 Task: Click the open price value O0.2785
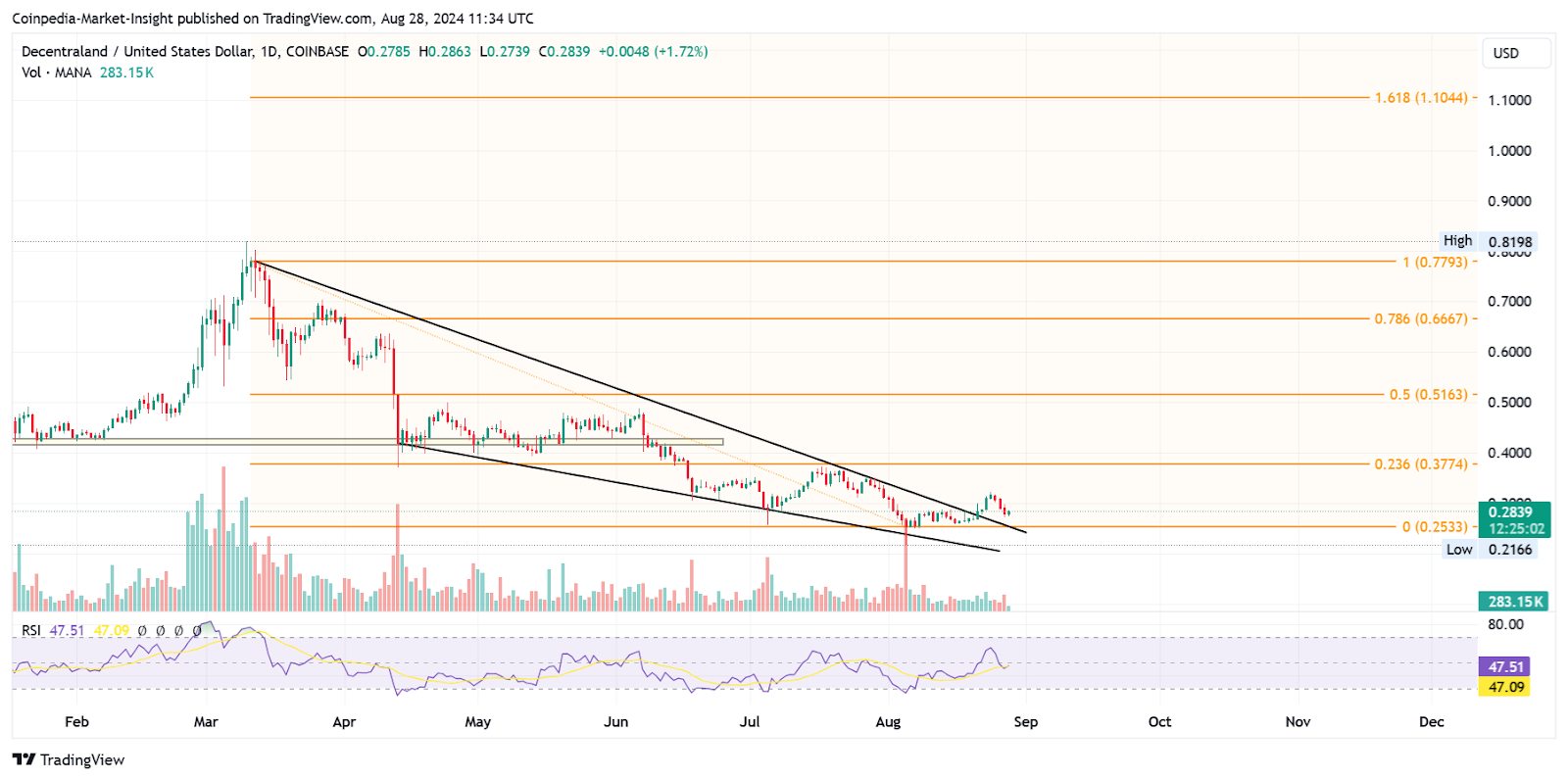[x=384, y=52]
